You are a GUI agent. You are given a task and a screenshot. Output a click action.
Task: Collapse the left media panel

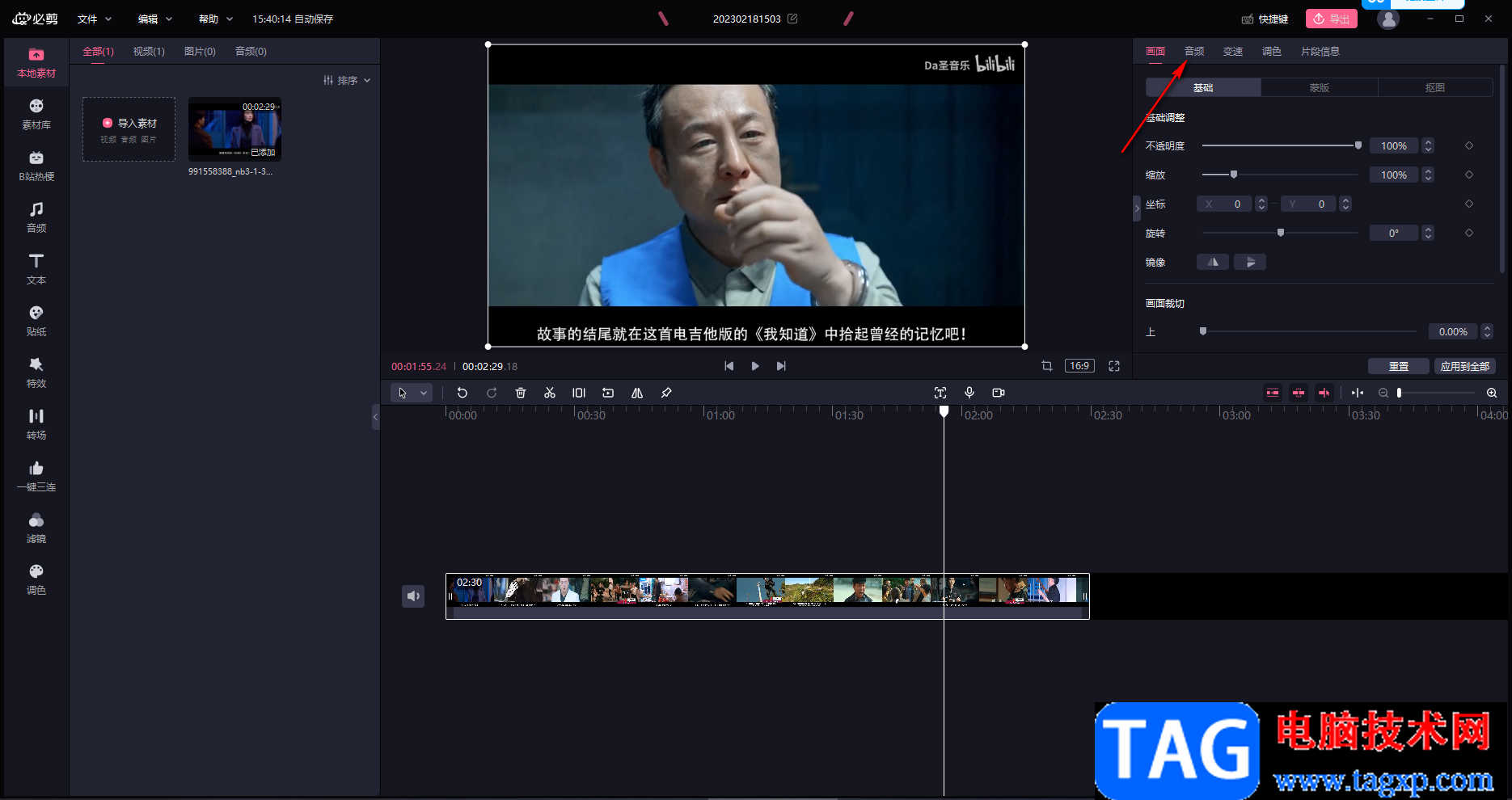375,417
